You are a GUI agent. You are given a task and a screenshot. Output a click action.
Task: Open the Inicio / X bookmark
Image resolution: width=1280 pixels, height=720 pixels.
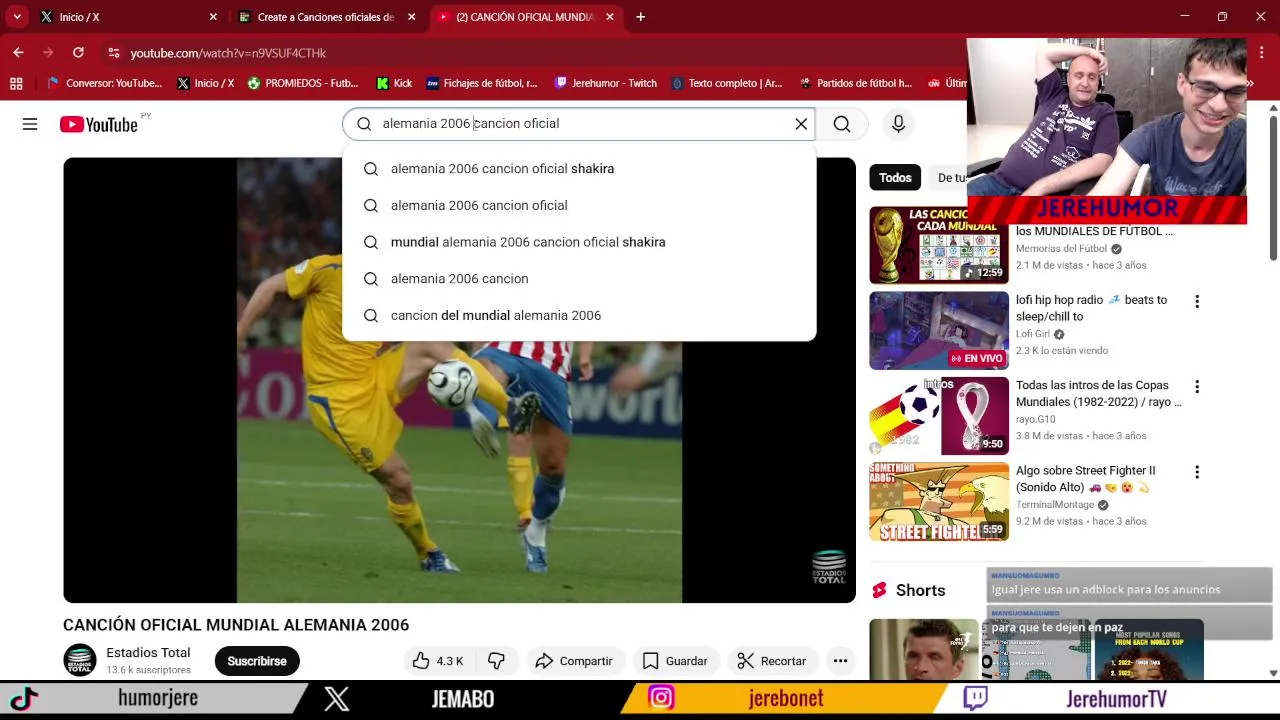click(205, 83)
